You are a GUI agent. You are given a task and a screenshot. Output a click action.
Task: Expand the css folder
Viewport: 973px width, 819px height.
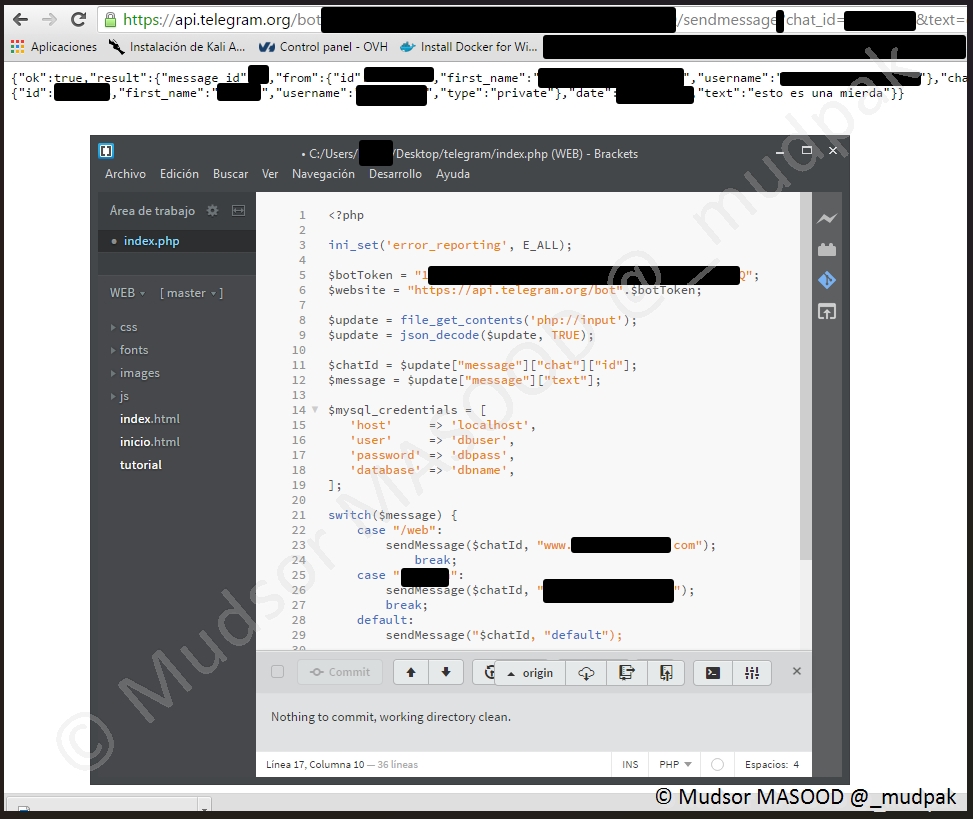(x=128, y=327)
